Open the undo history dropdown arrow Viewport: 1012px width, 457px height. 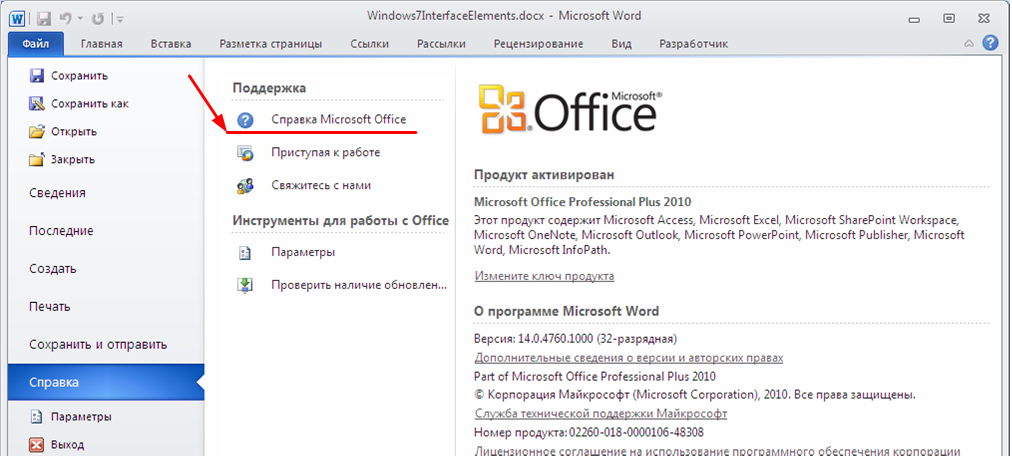click(x=80, y=19)
